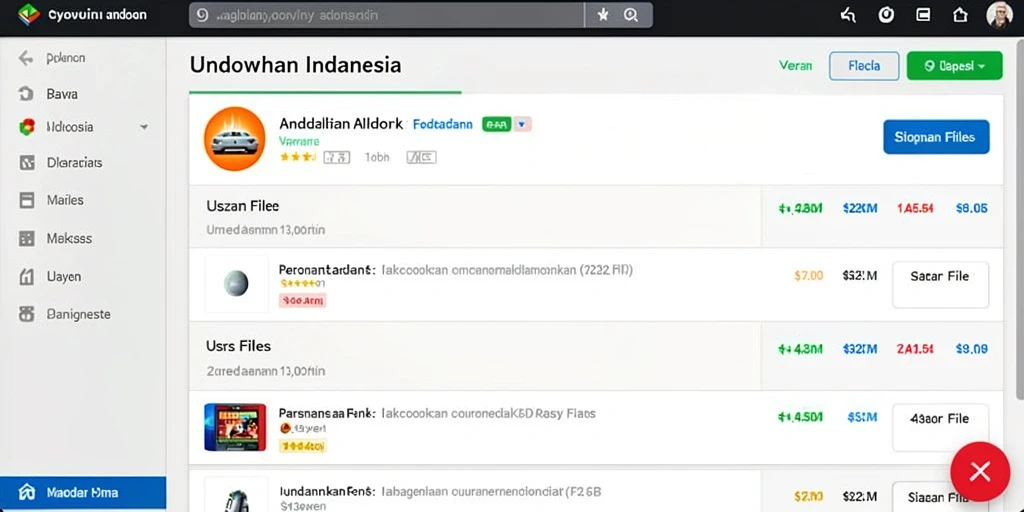
Task: Click the Sacar File button
Action: coord(940,285)
